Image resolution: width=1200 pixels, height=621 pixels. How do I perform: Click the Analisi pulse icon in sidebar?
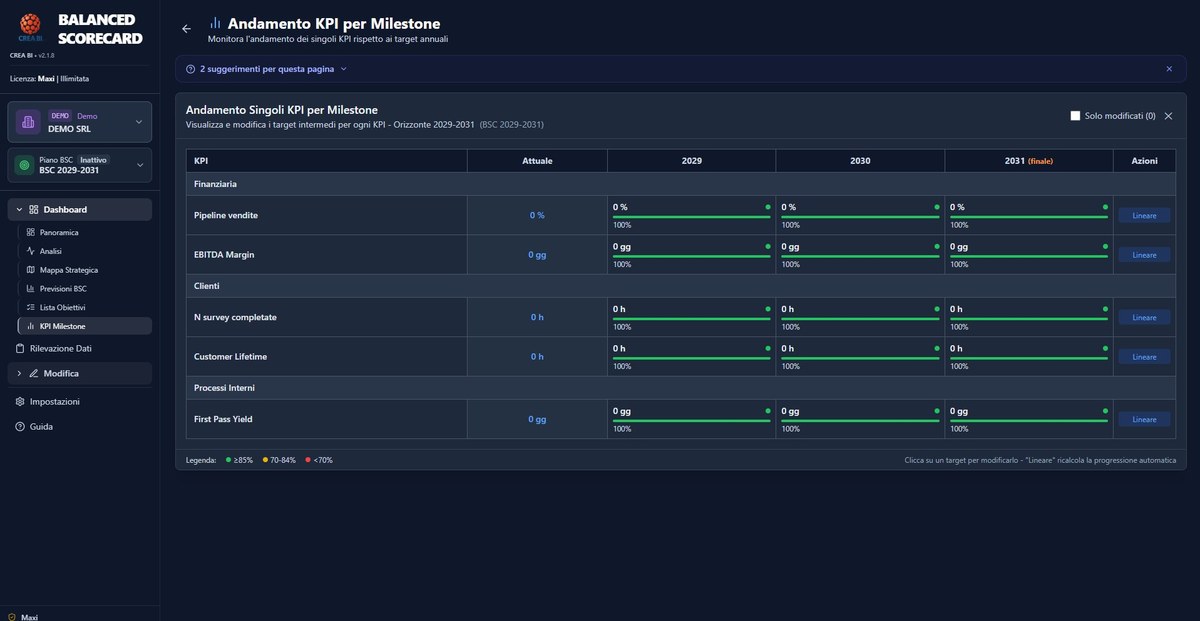point(30,251)
